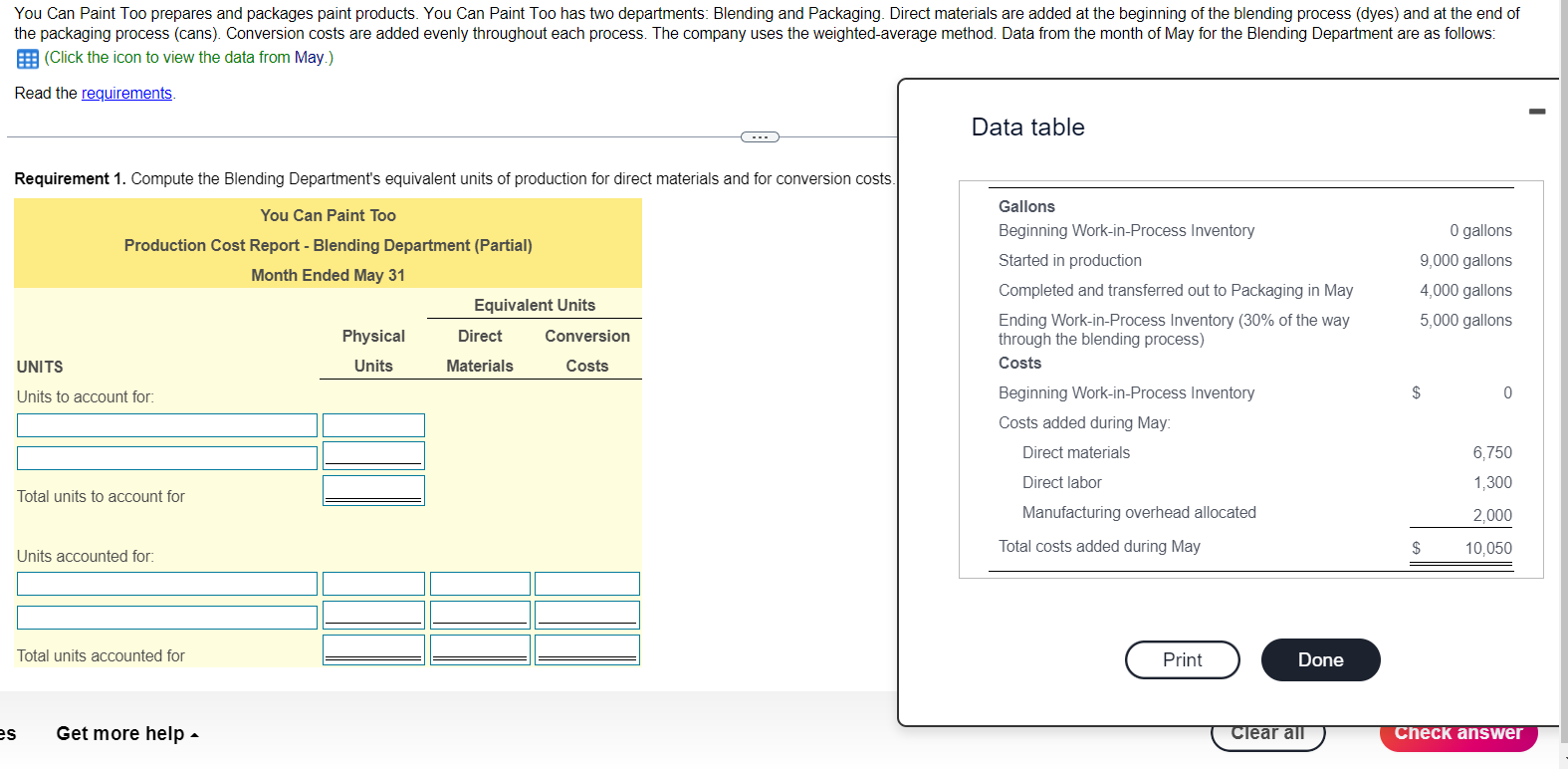
Task: Select Total units accounted for Direct Materials field
Action: [x=480, y=650]
